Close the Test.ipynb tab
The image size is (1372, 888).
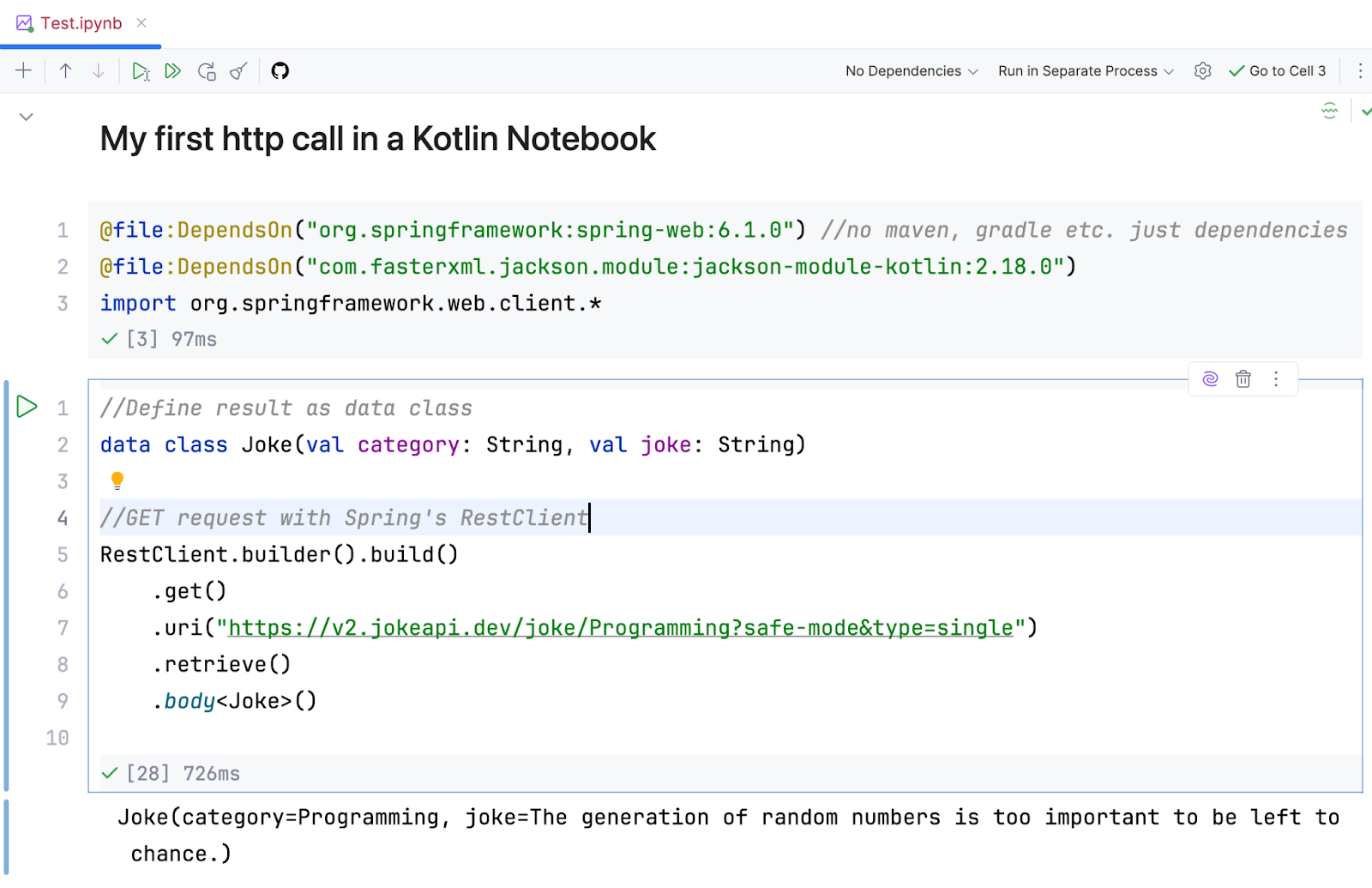point(141,23)
